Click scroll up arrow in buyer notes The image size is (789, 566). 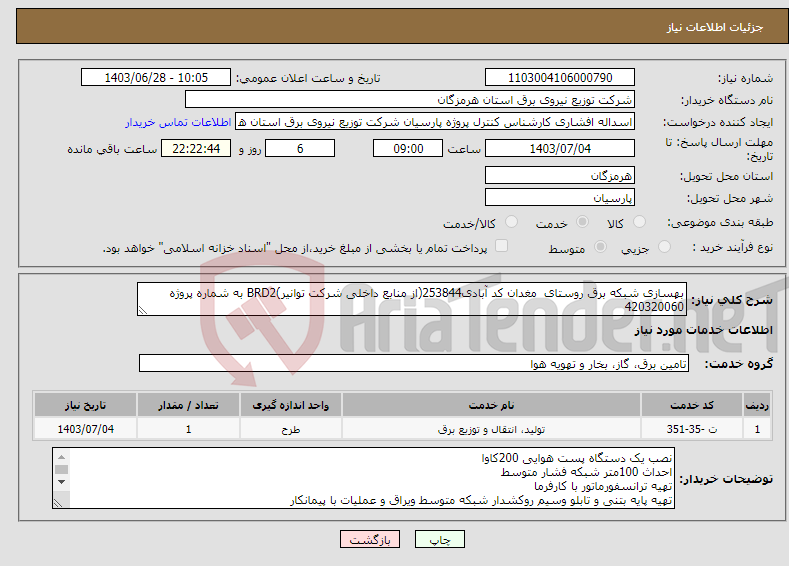pyautogui.click(x=61, y=457)
